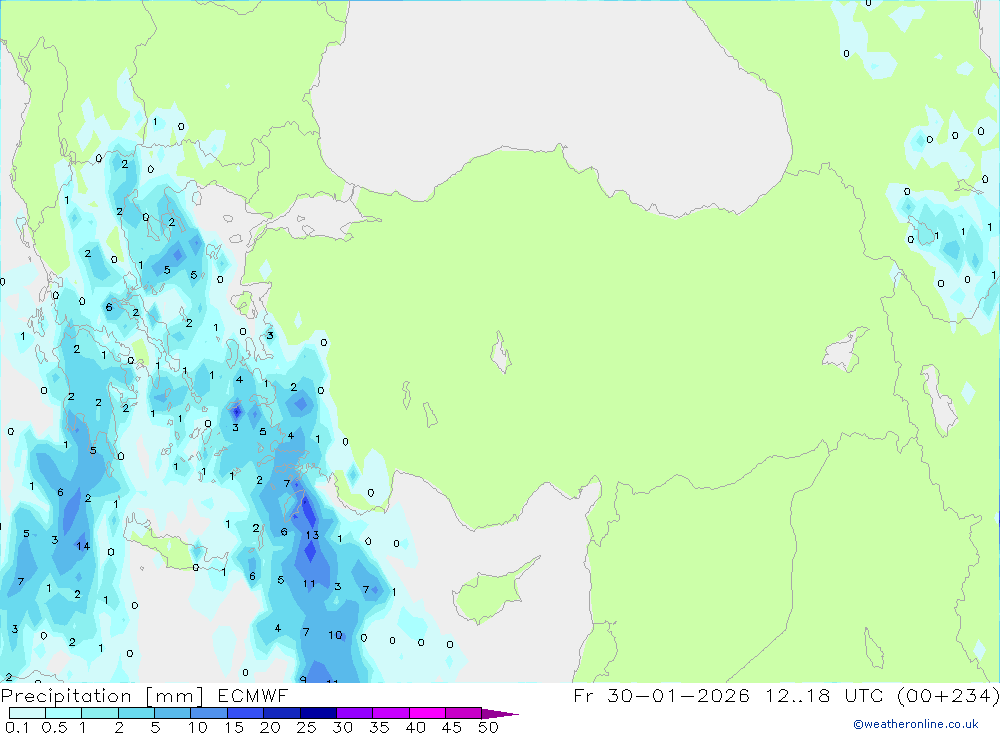
Task: Click the '45' legend scale label
Action: (x=452, y=727)
